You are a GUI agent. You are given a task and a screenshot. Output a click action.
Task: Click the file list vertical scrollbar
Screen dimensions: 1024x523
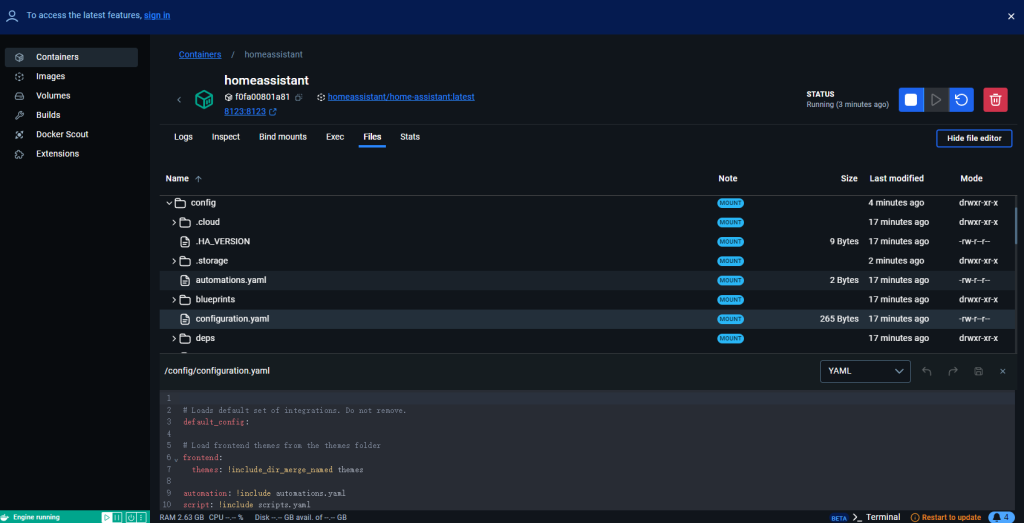pyautogui.click(x=1015, y=225)
